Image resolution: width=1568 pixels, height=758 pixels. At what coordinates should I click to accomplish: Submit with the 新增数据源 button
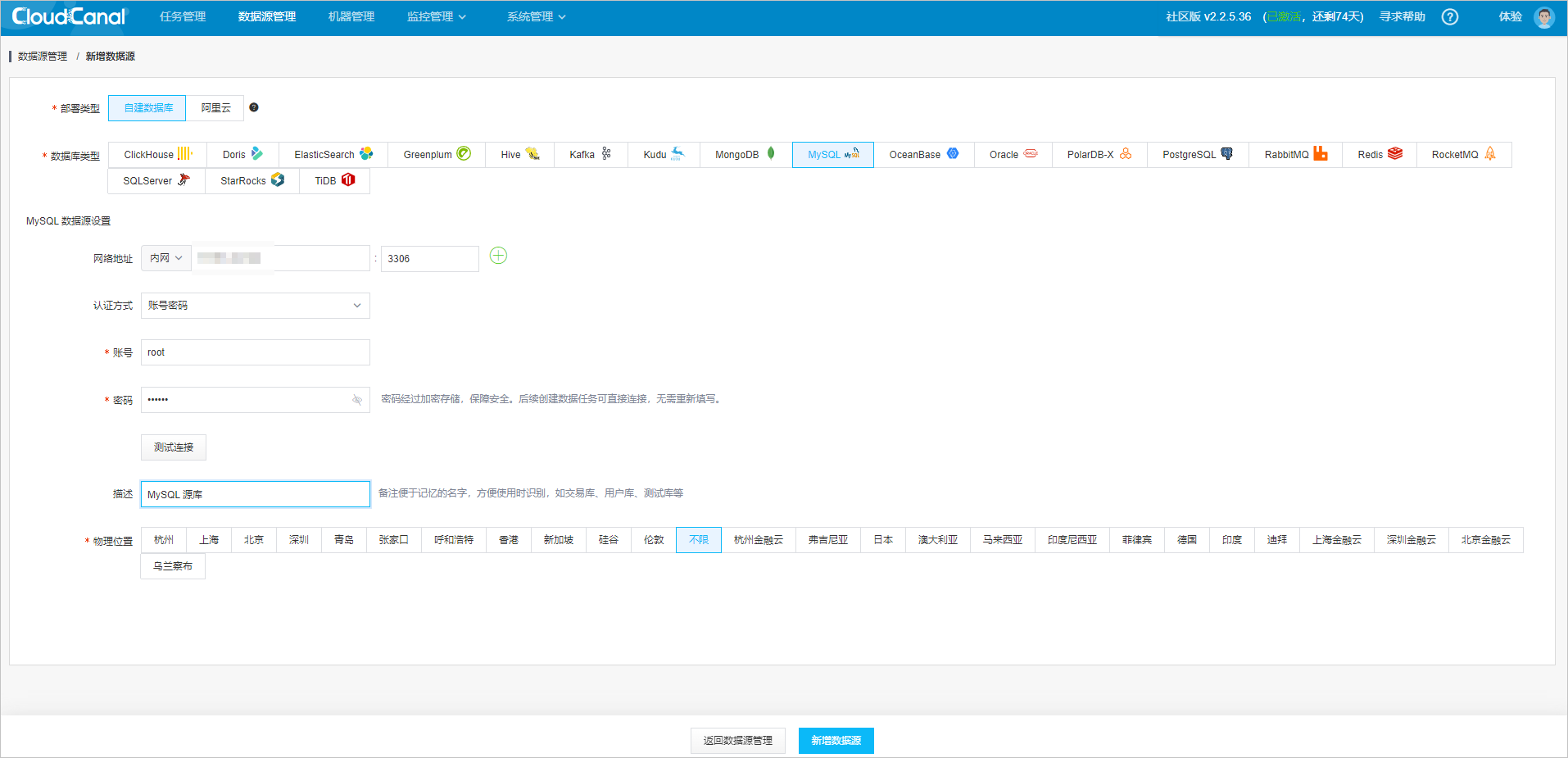click(836, 740)
